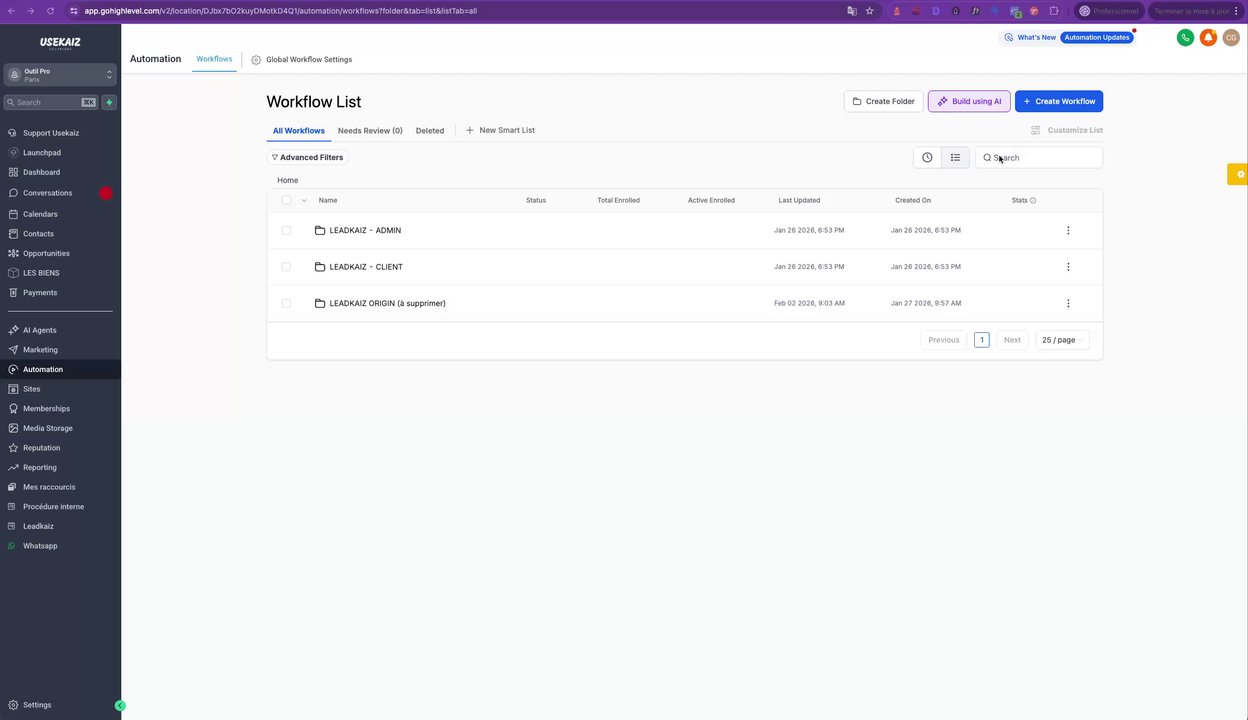Open Payments section
Viewport: 1248px width, 720px height.
click(40, 293)
